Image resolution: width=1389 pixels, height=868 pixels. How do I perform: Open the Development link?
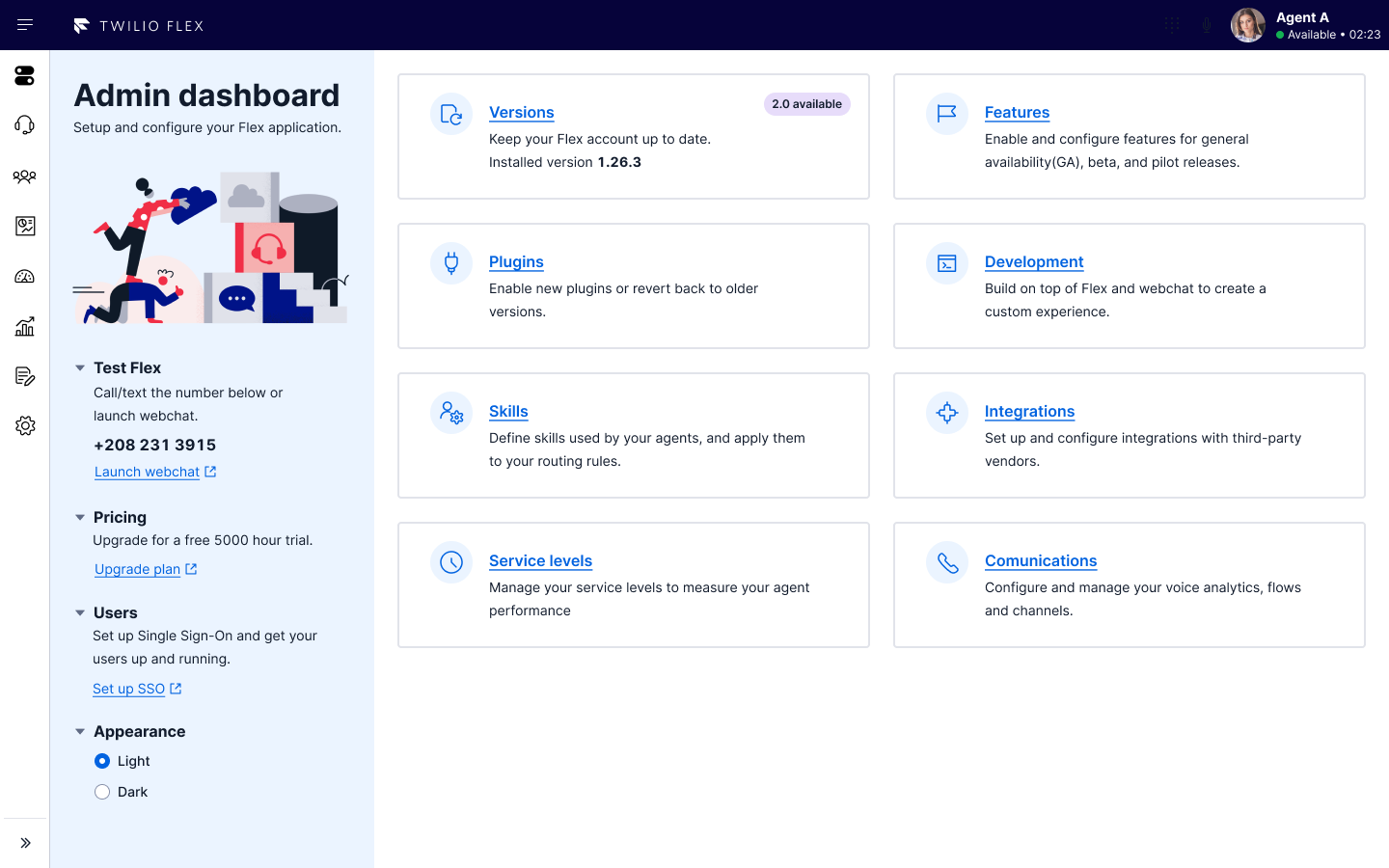point(1034,262)
